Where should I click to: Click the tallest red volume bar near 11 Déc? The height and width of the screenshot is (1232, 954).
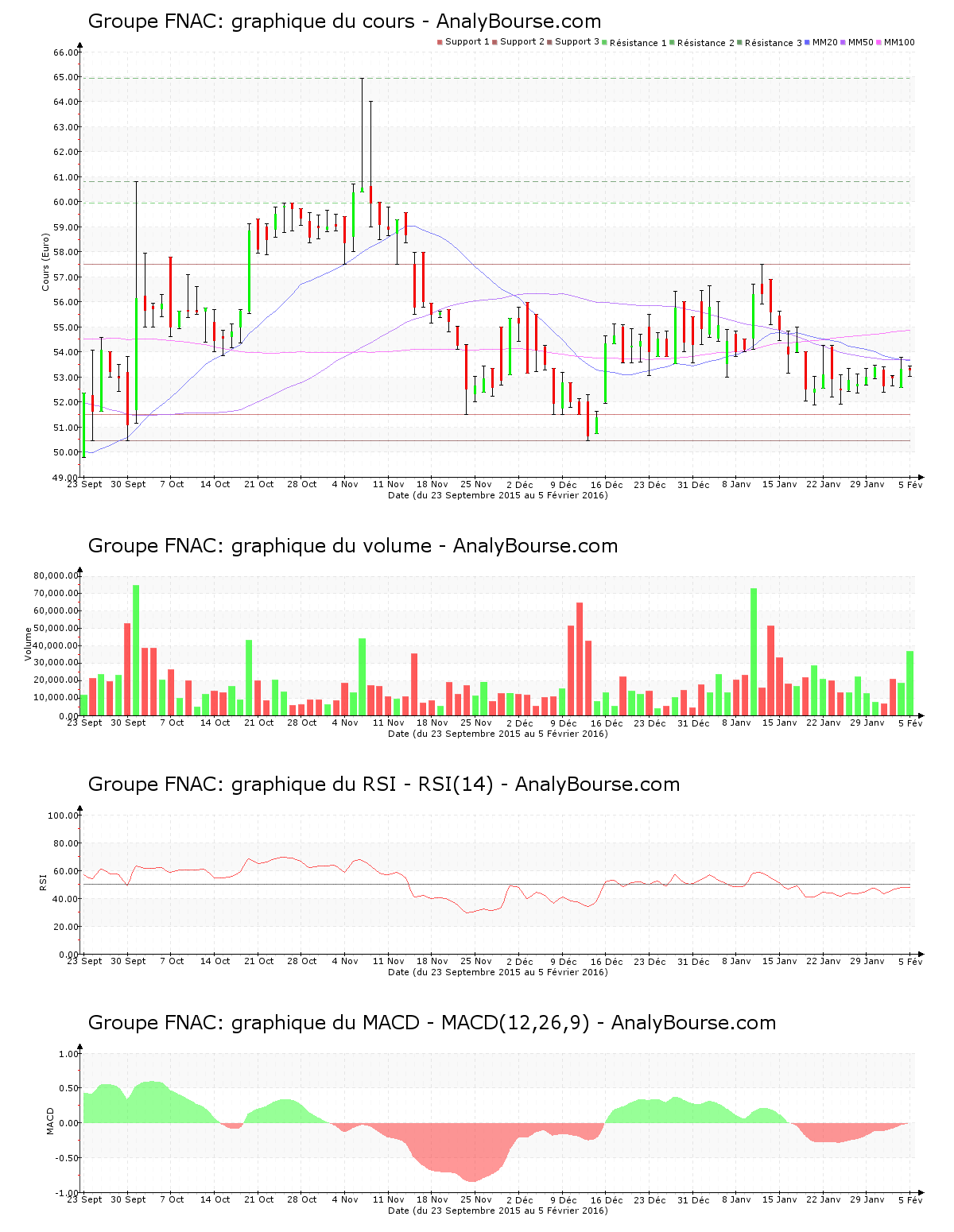[580, 659]
